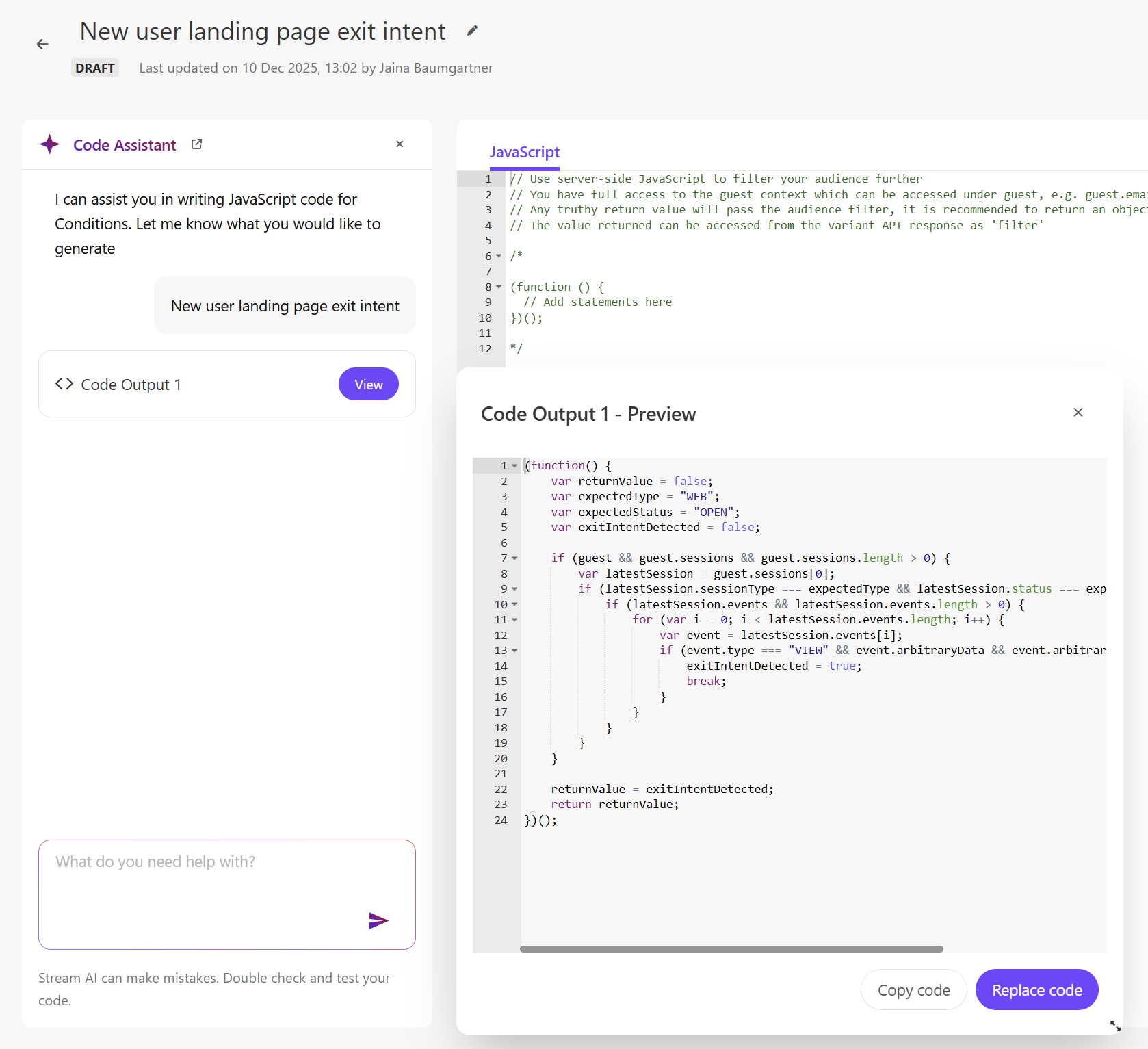Click the page title 'New user landing page exit intent'
Viewport: 1148px width, 1049px height.
pyautogui.click(x=263, y=31)
